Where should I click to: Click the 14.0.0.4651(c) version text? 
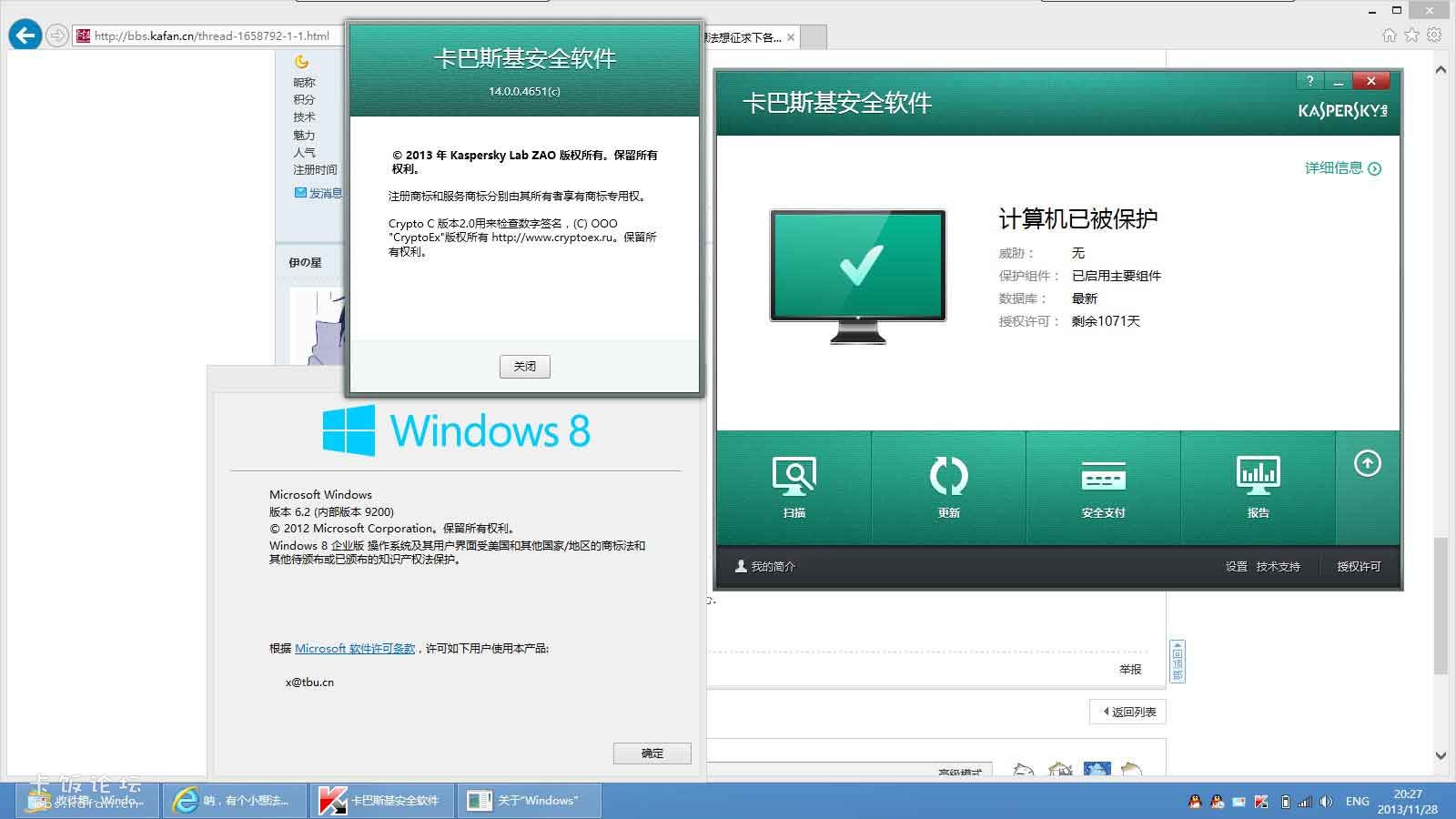click(x=524, y=91)
